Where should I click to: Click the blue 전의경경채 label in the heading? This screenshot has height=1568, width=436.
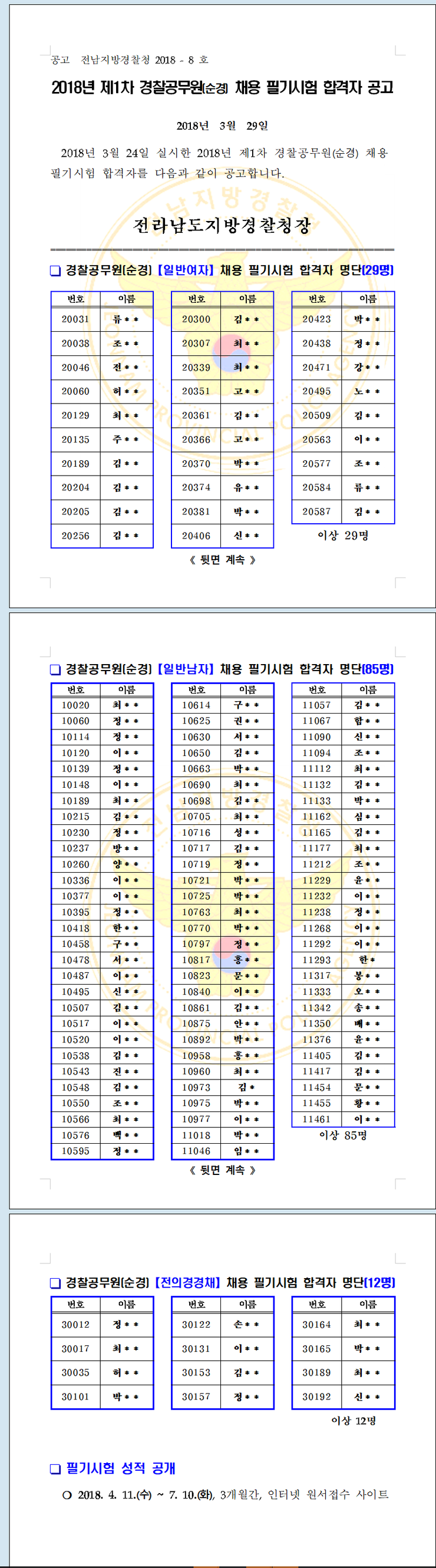(187, 1283)
